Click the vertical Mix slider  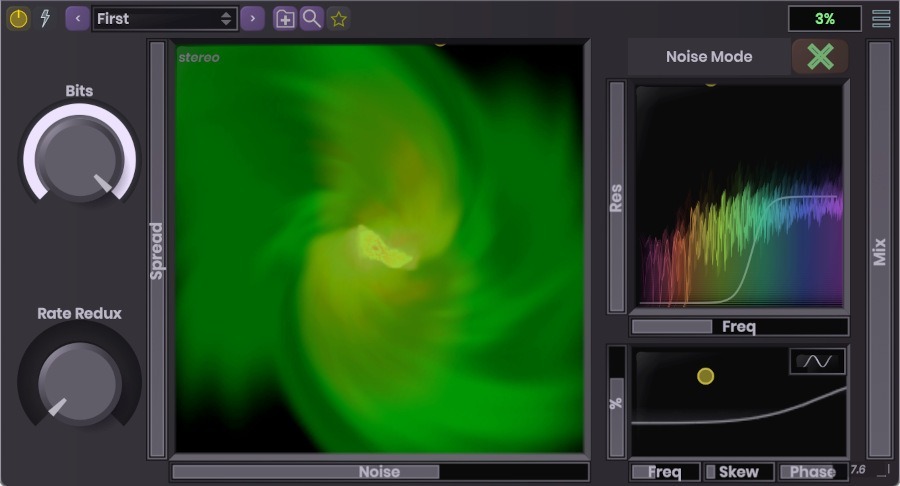coord(879,250)
